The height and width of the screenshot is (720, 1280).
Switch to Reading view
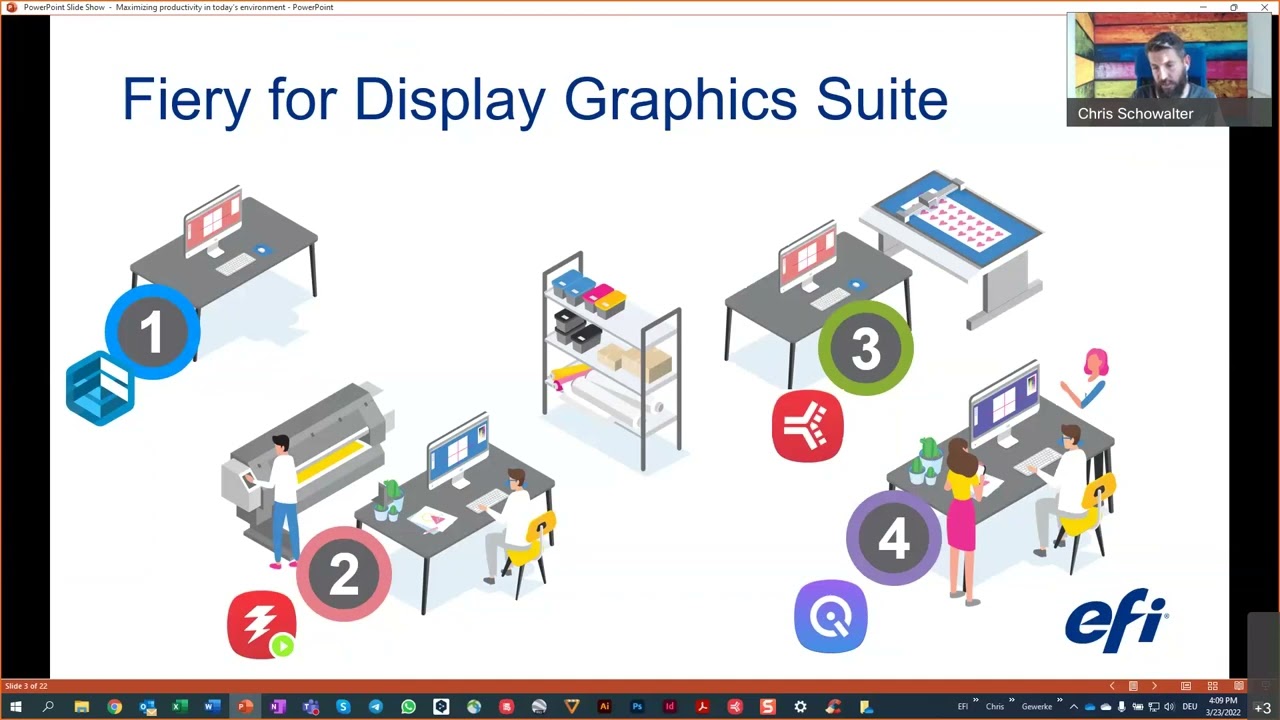coord(1238,686)
